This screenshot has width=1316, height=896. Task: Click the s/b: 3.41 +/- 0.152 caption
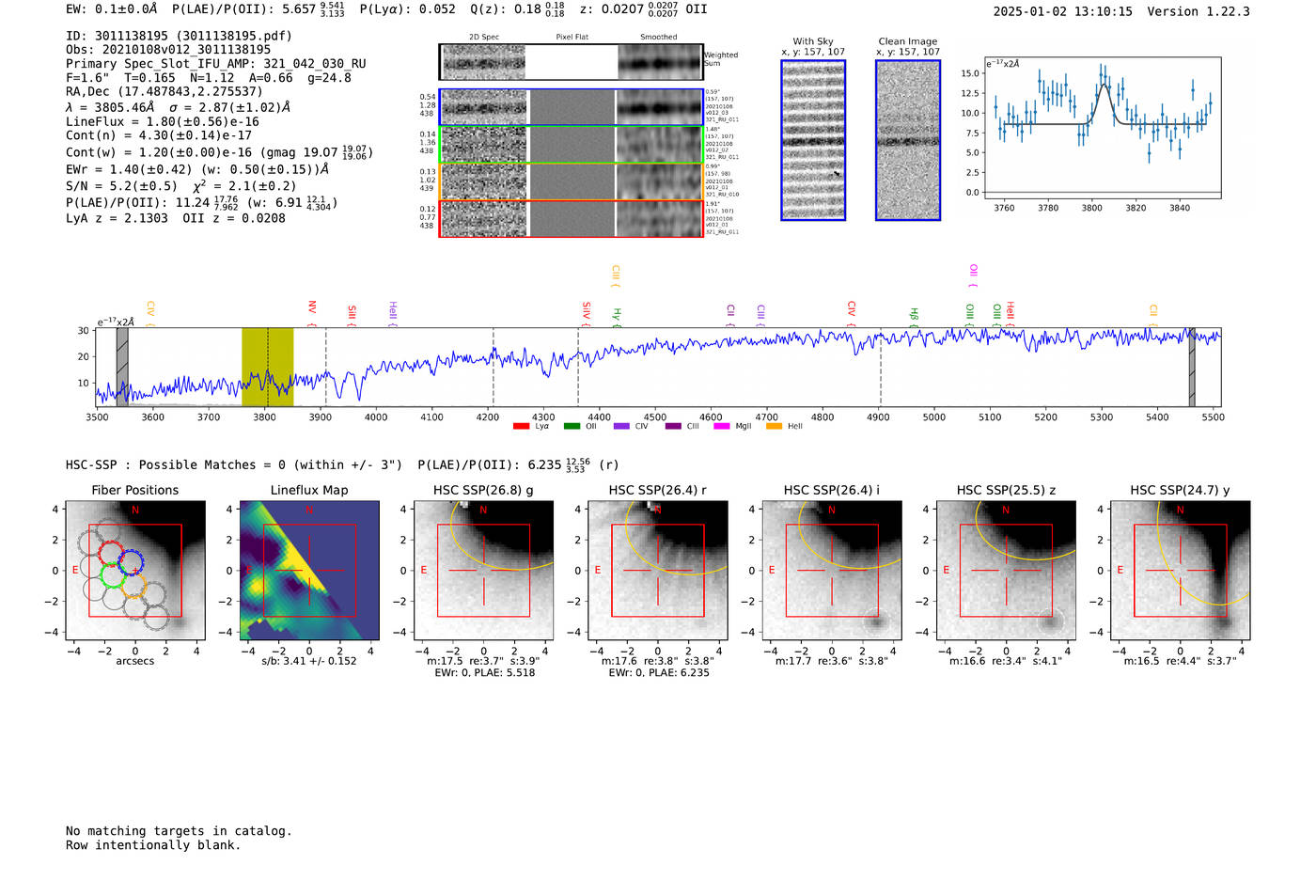point(309,661)
